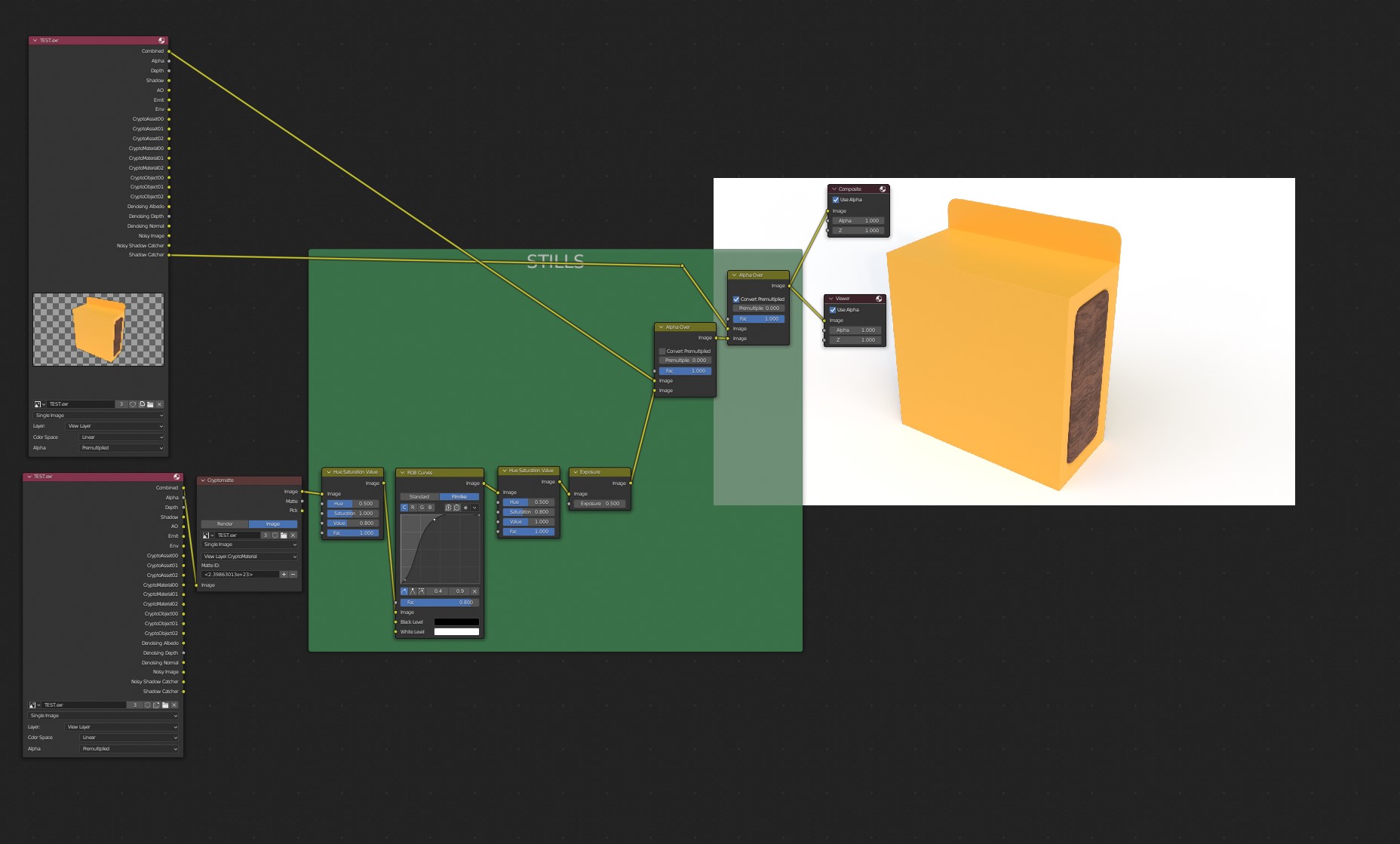The image size is (1400, 844).
Task: Open Single Image dropdown in Cryptomatte node
Action: tap(250, 545)
